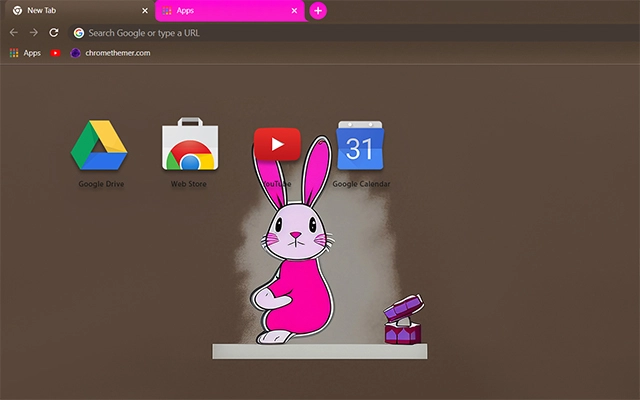Close the Apps tab
The width and height of the screenshot is (640, 400).
point(294,11)
